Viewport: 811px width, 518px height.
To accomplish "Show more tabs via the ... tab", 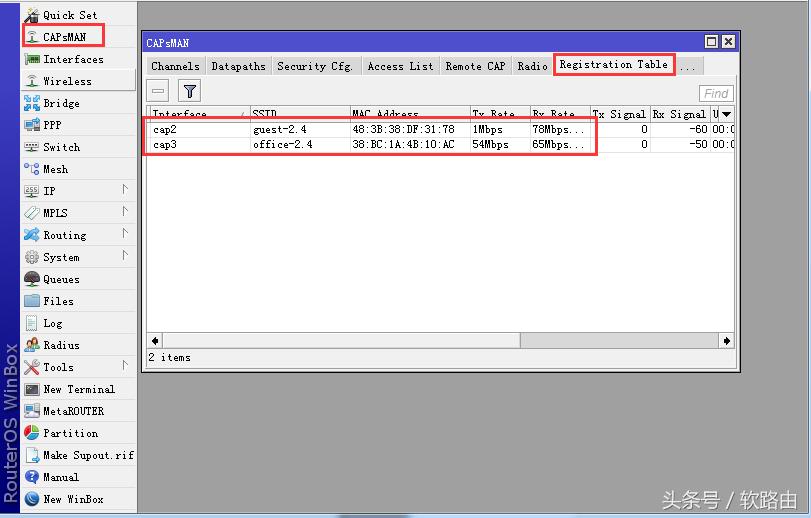I will [x=689, y=66].
